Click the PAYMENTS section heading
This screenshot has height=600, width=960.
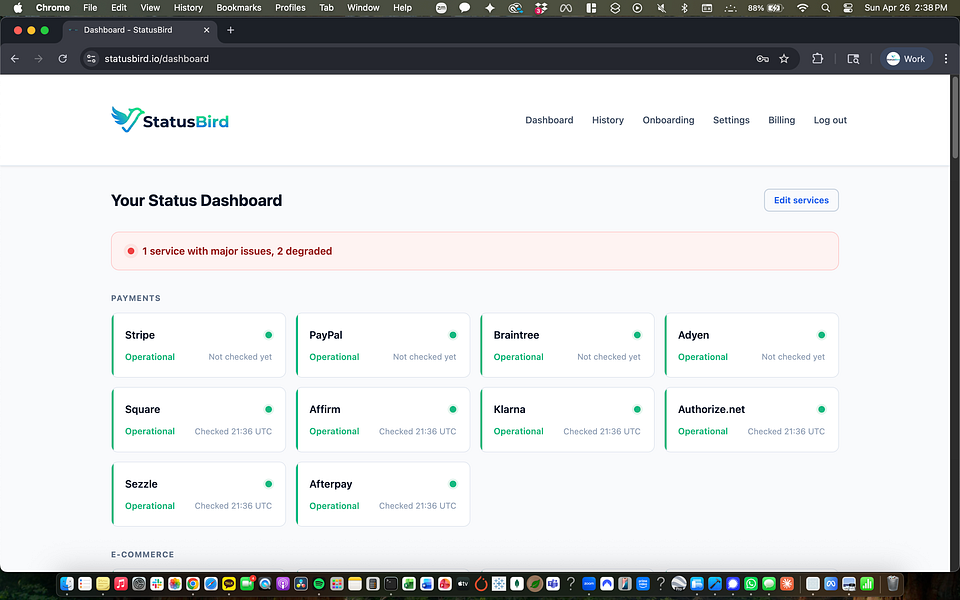click(136, 298)
